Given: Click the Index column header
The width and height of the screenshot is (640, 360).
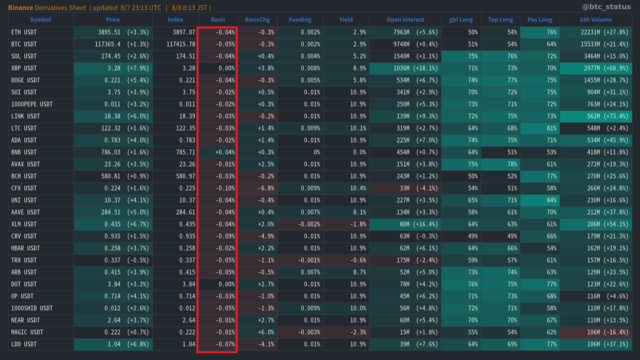Looking at the screenshot, I should click(175, 20).
